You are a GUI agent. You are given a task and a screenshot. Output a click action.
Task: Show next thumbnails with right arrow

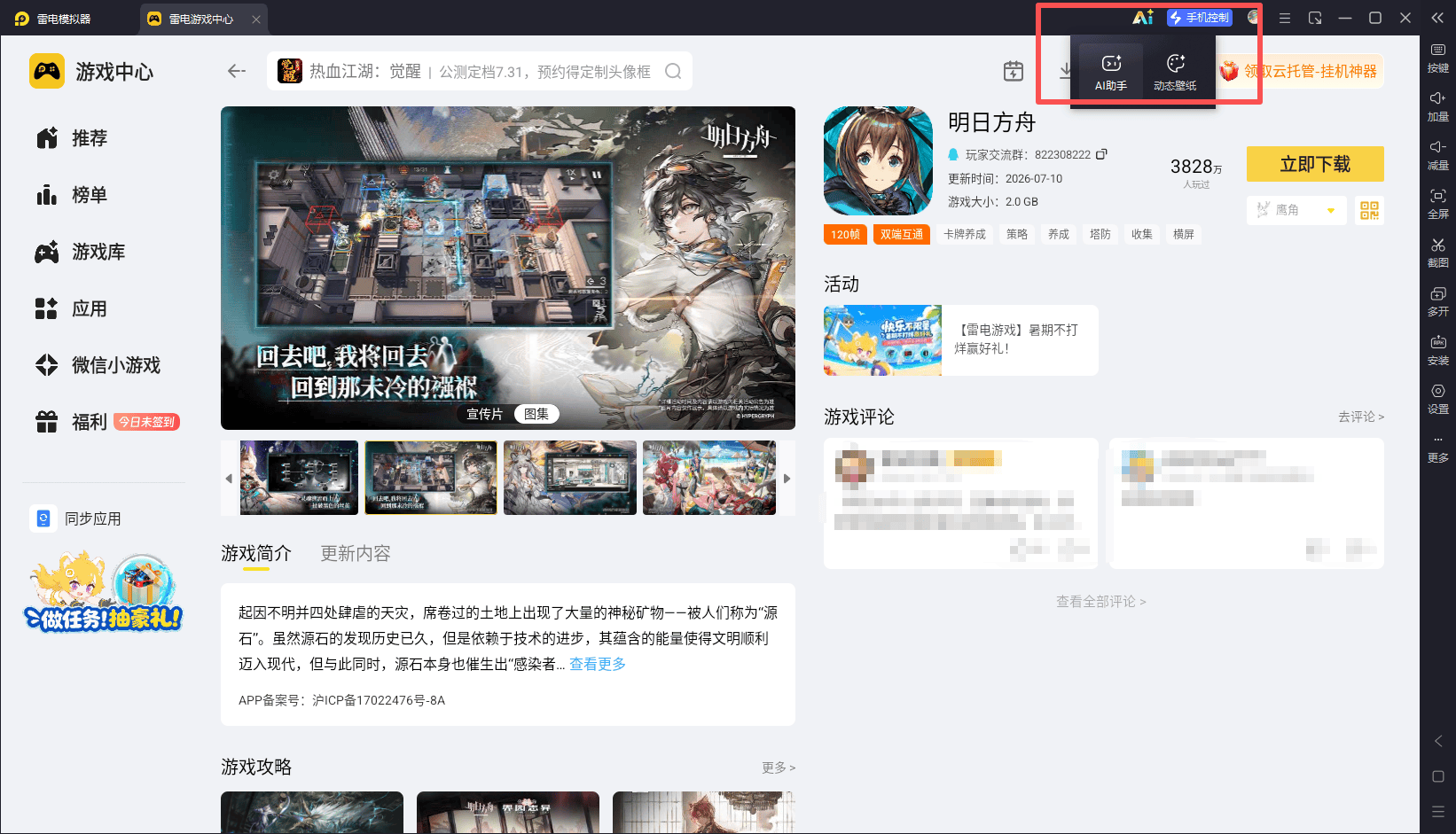787,479
